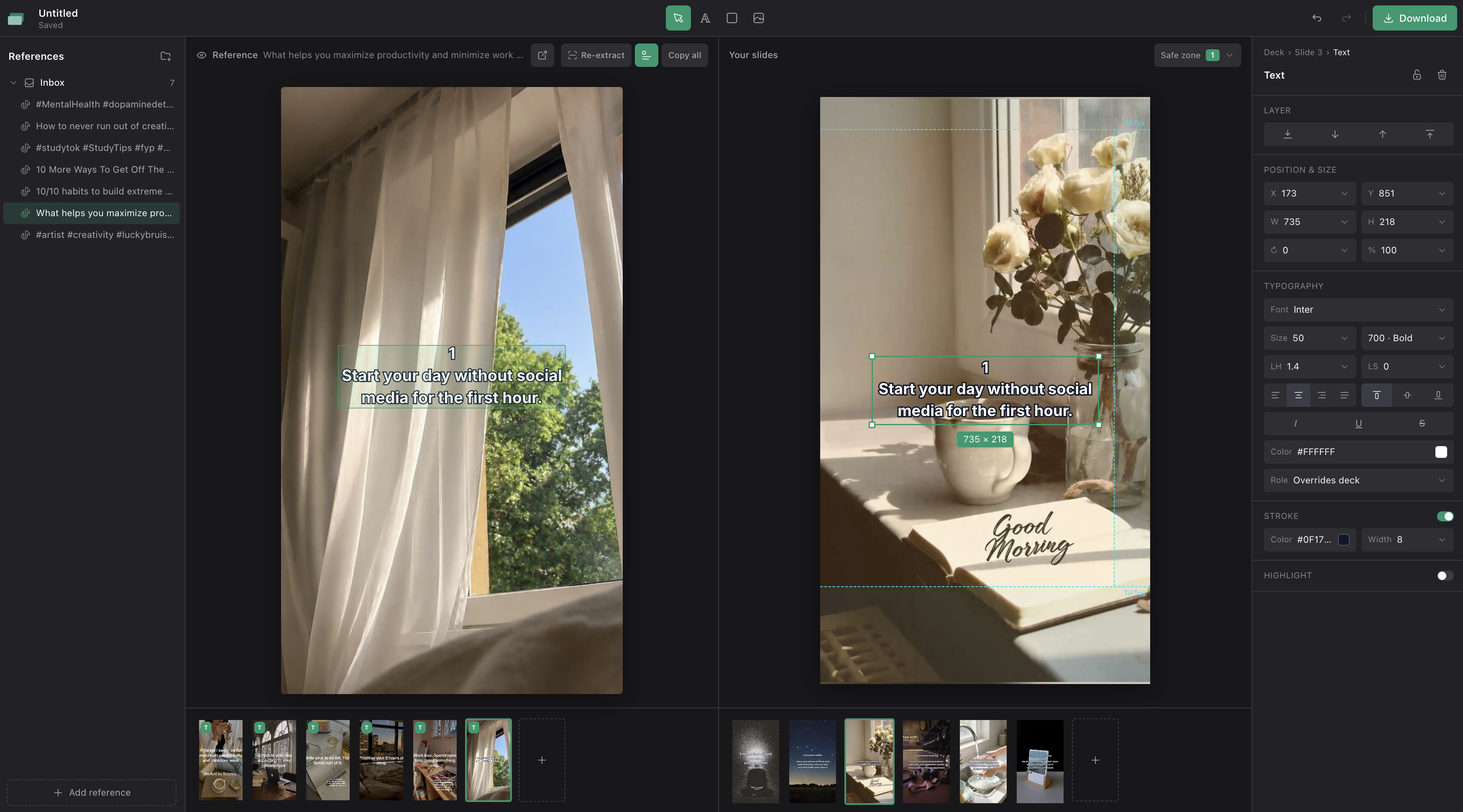The width and height of the screenshot is (1463, 812).
Task: Select the pointer selection tool
Action: (x=678, y=18)
